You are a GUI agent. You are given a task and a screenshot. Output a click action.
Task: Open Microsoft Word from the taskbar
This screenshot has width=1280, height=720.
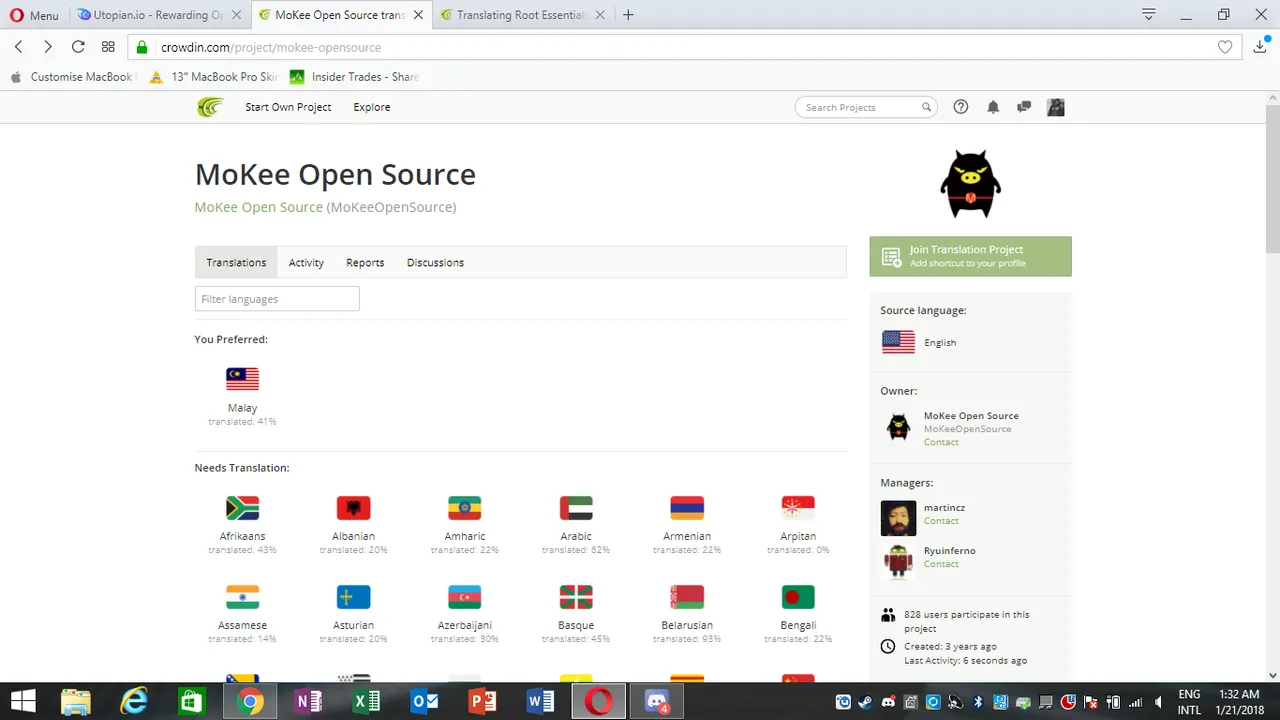pos(541,701)
